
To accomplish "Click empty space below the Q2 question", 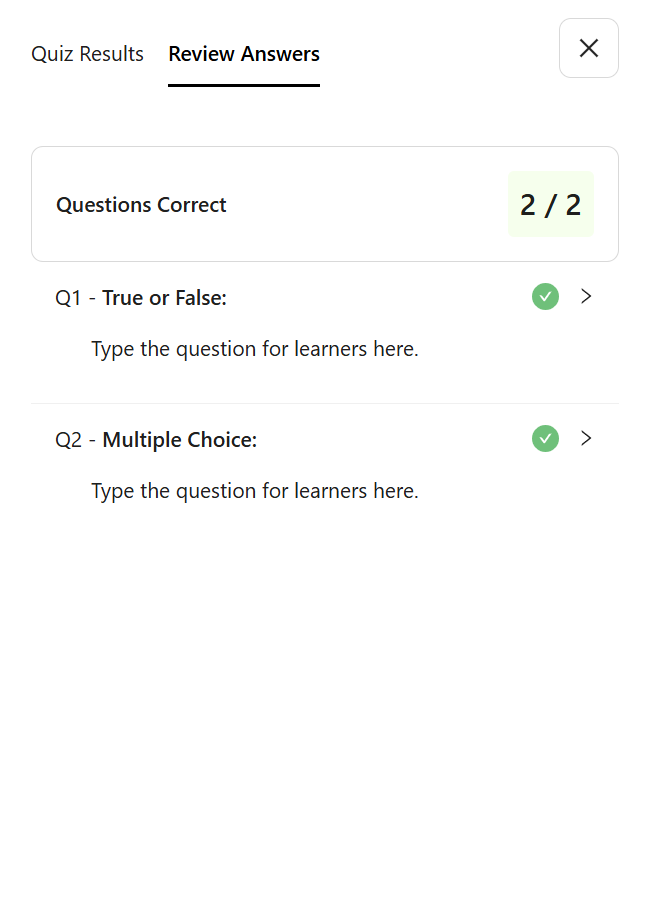I will point(325,690).
